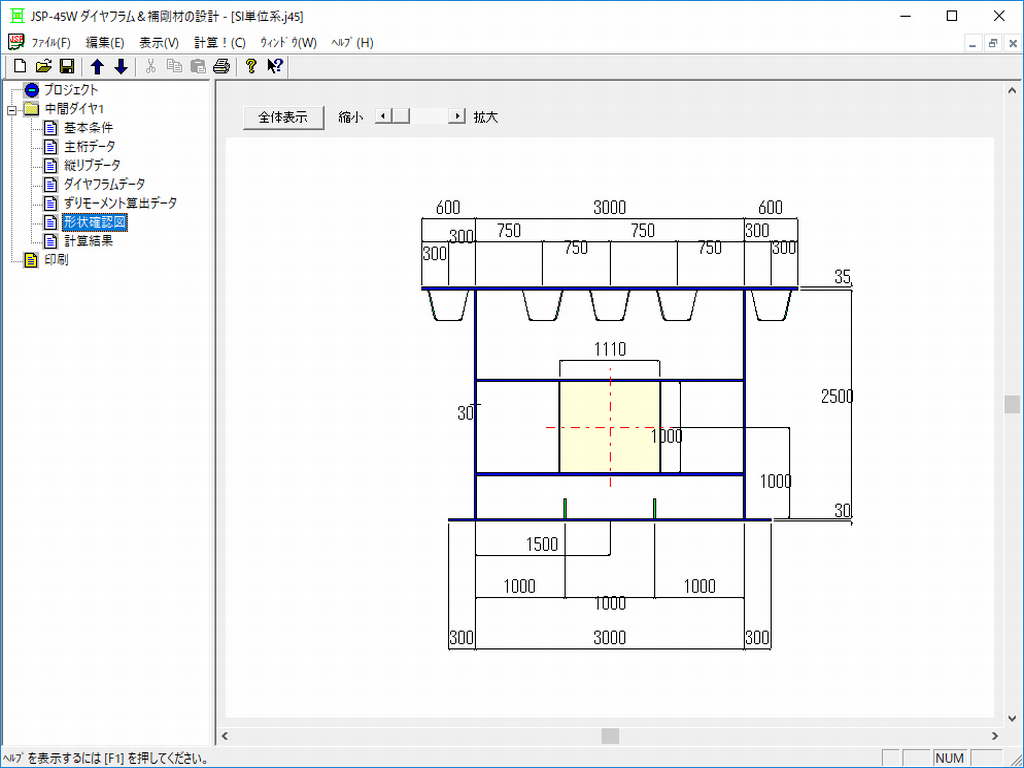Collapse the 中間ダイヤ1 tree node
The width and height of the screenshot is (1024, 768).
[11, 109]
